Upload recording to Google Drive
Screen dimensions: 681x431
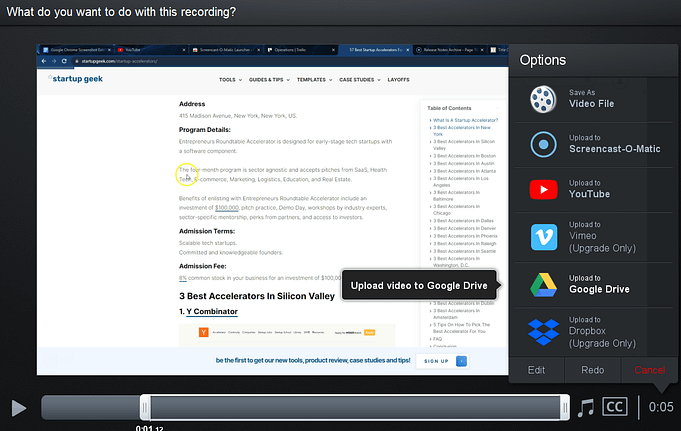tap(593, 285)
